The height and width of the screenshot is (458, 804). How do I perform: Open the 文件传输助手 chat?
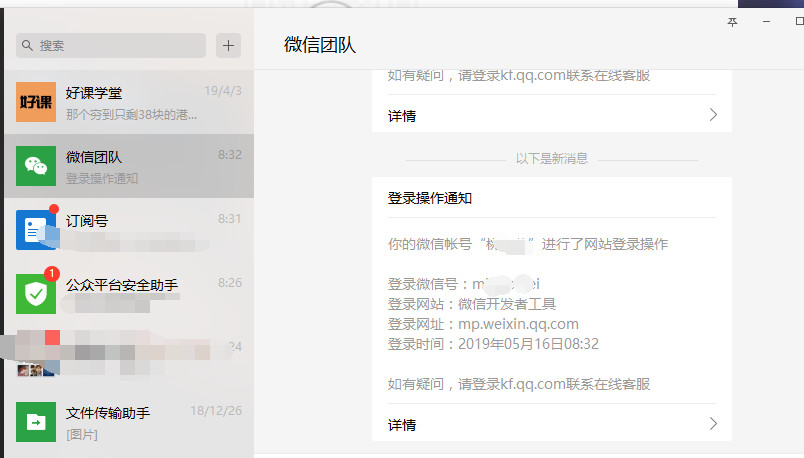tap(129, 423)
